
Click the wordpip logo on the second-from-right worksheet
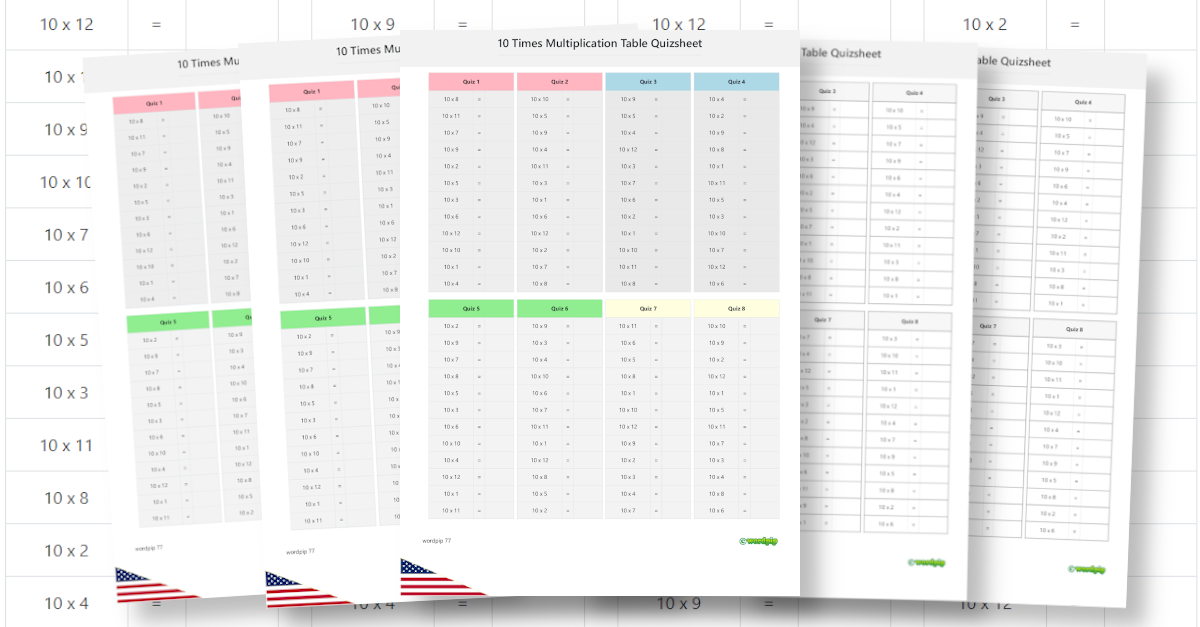[926, 563]
